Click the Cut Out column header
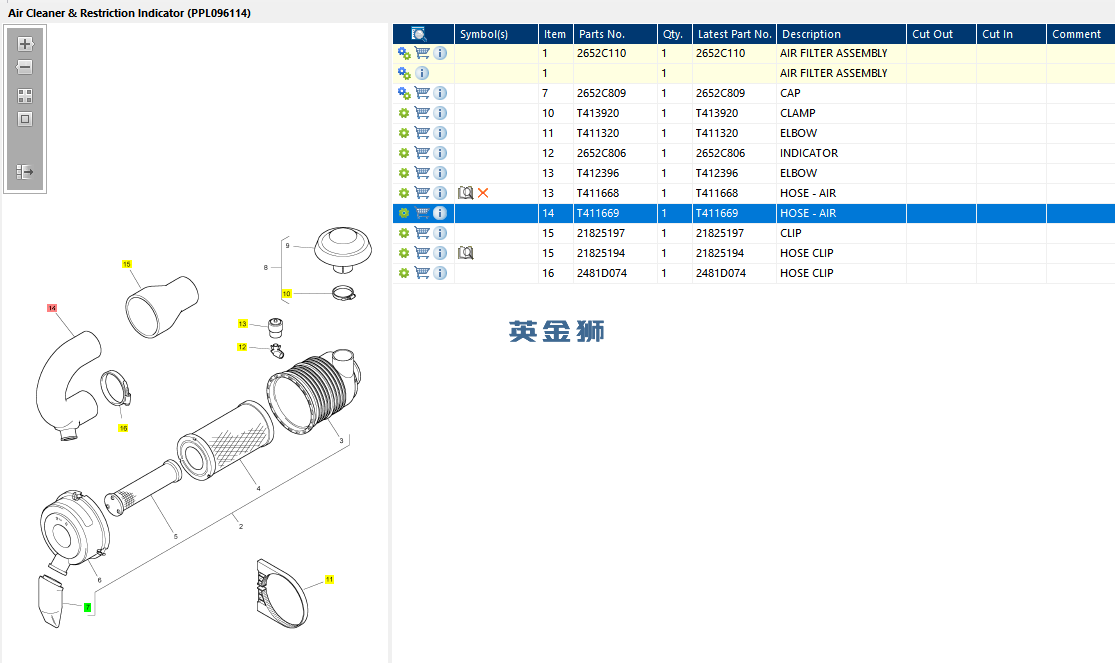The width and height of the screenshot is (1115, 663). coord(941,33)
